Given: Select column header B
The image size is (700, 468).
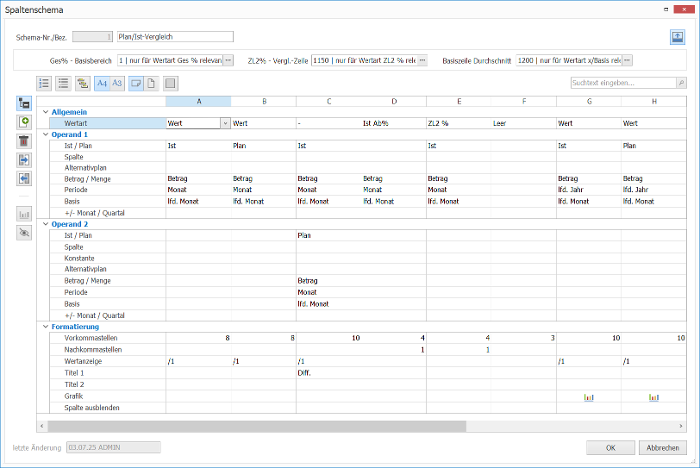Looking at the screenshot, I should tap(264, 101).
